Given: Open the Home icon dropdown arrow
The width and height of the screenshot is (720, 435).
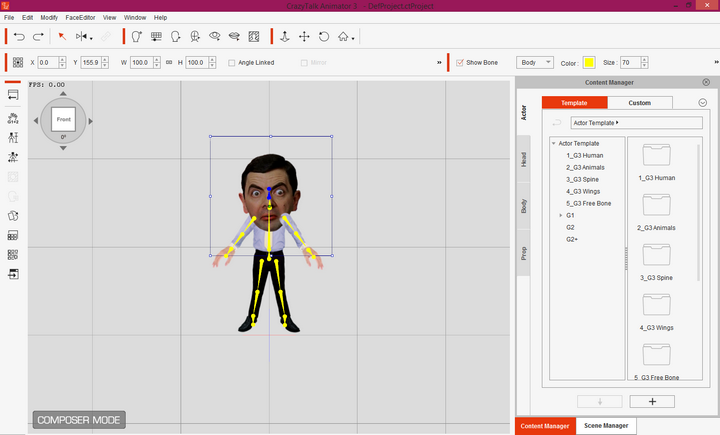Looking at the screenshot, I should (353, 39).
